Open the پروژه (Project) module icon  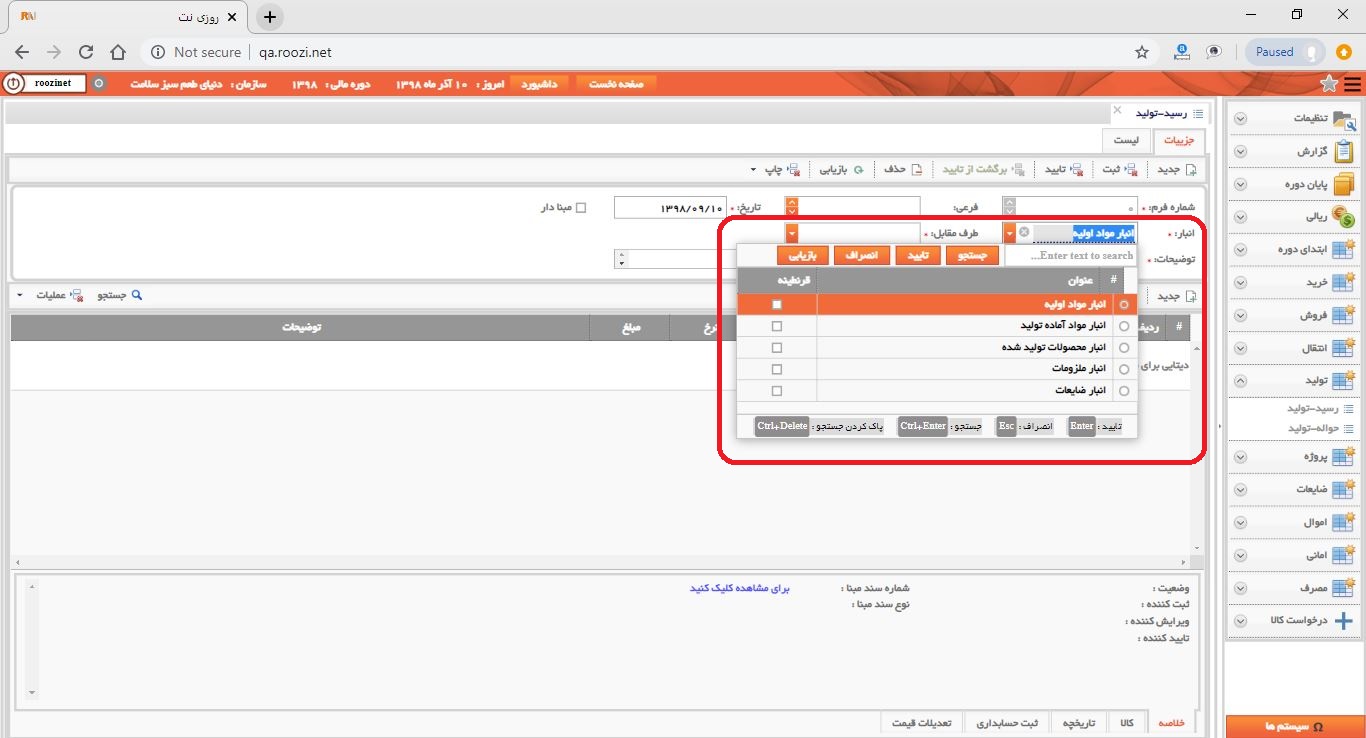pos(1344,456)
